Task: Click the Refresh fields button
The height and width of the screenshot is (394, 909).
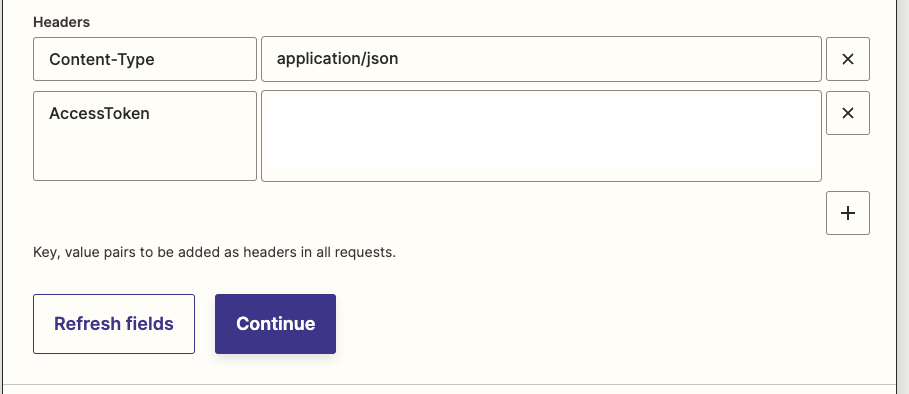Action: (x=114, y=324)
